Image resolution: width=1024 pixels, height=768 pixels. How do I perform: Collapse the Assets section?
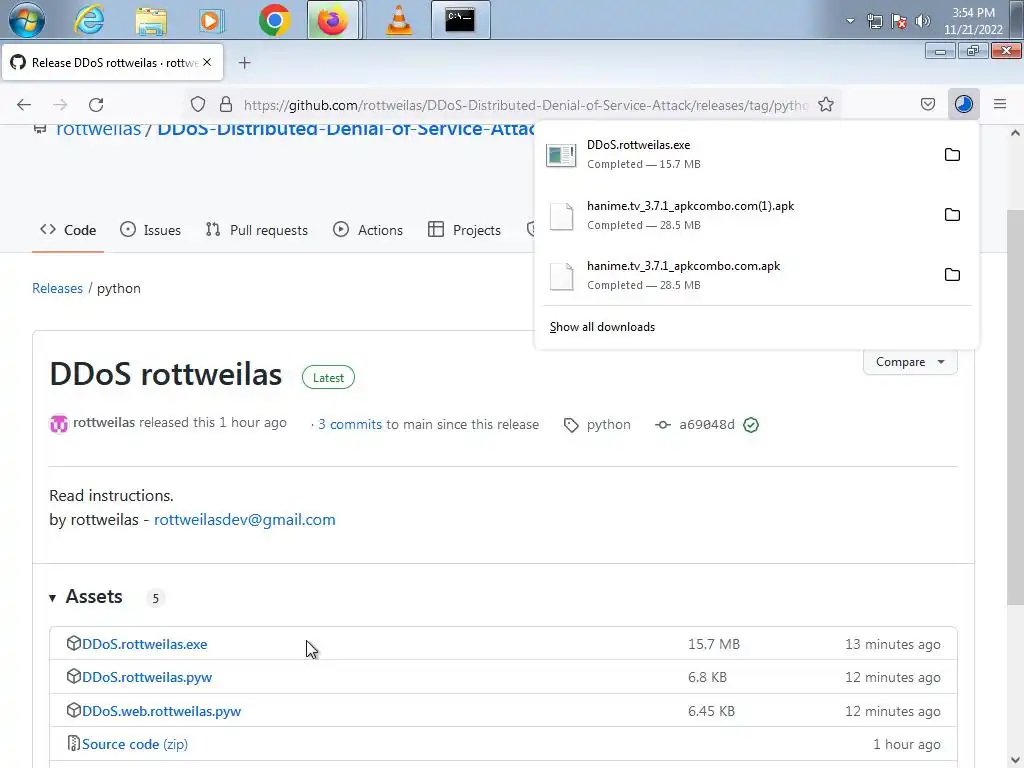[86, 597]
